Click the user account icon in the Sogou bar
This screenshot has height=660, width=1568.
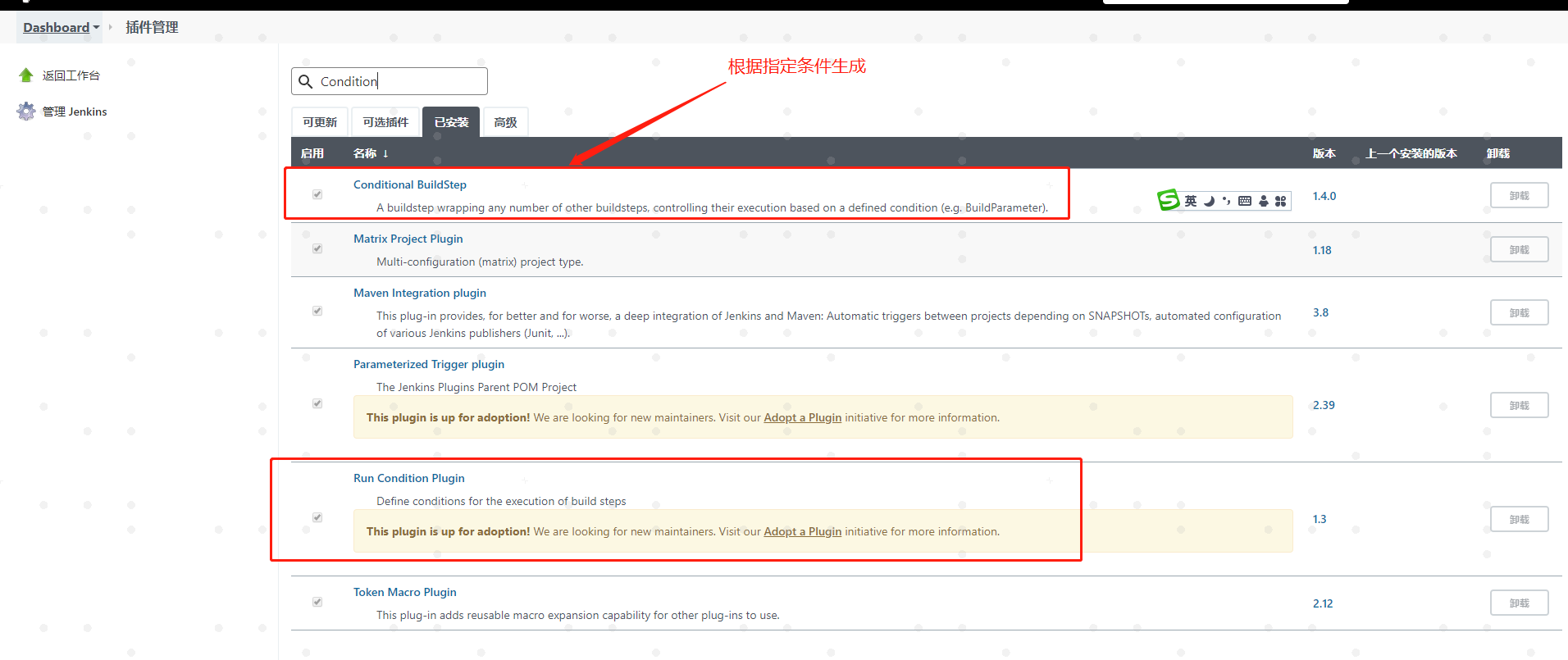click(x=1264, y=201)
